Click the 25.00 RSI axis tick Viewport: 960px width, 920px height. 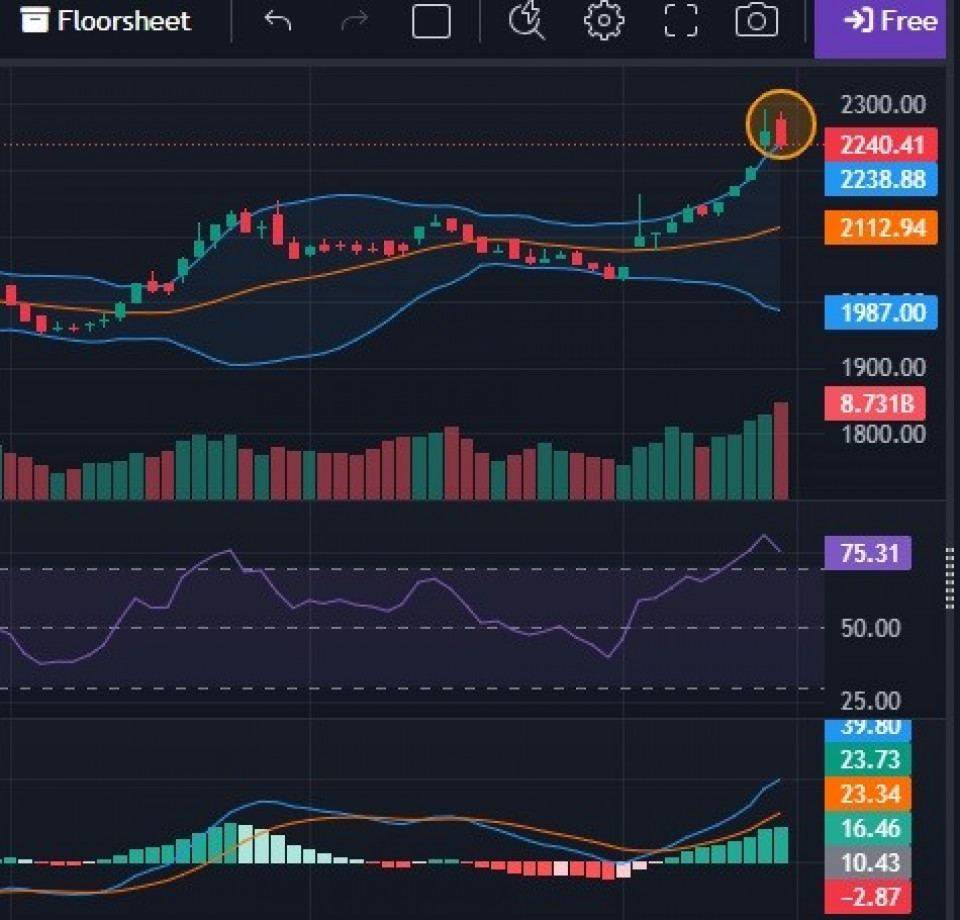[871, 700]
